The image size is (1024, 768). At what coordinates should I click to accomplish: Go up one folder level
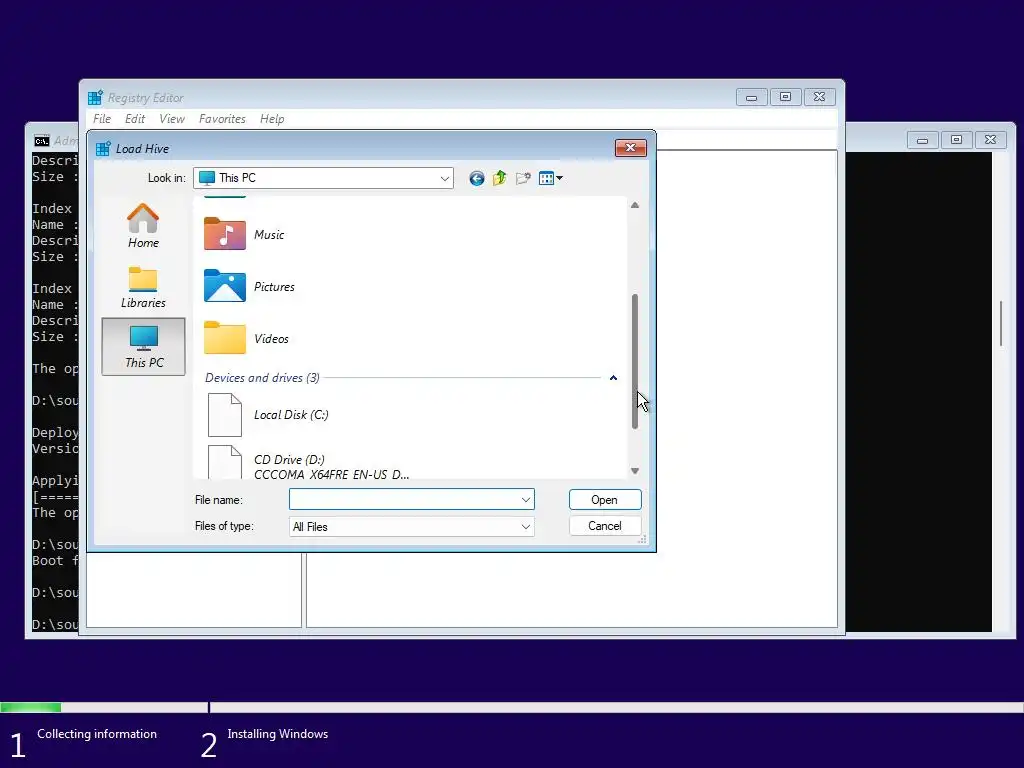pyautogui.click(x=500, y=178)
